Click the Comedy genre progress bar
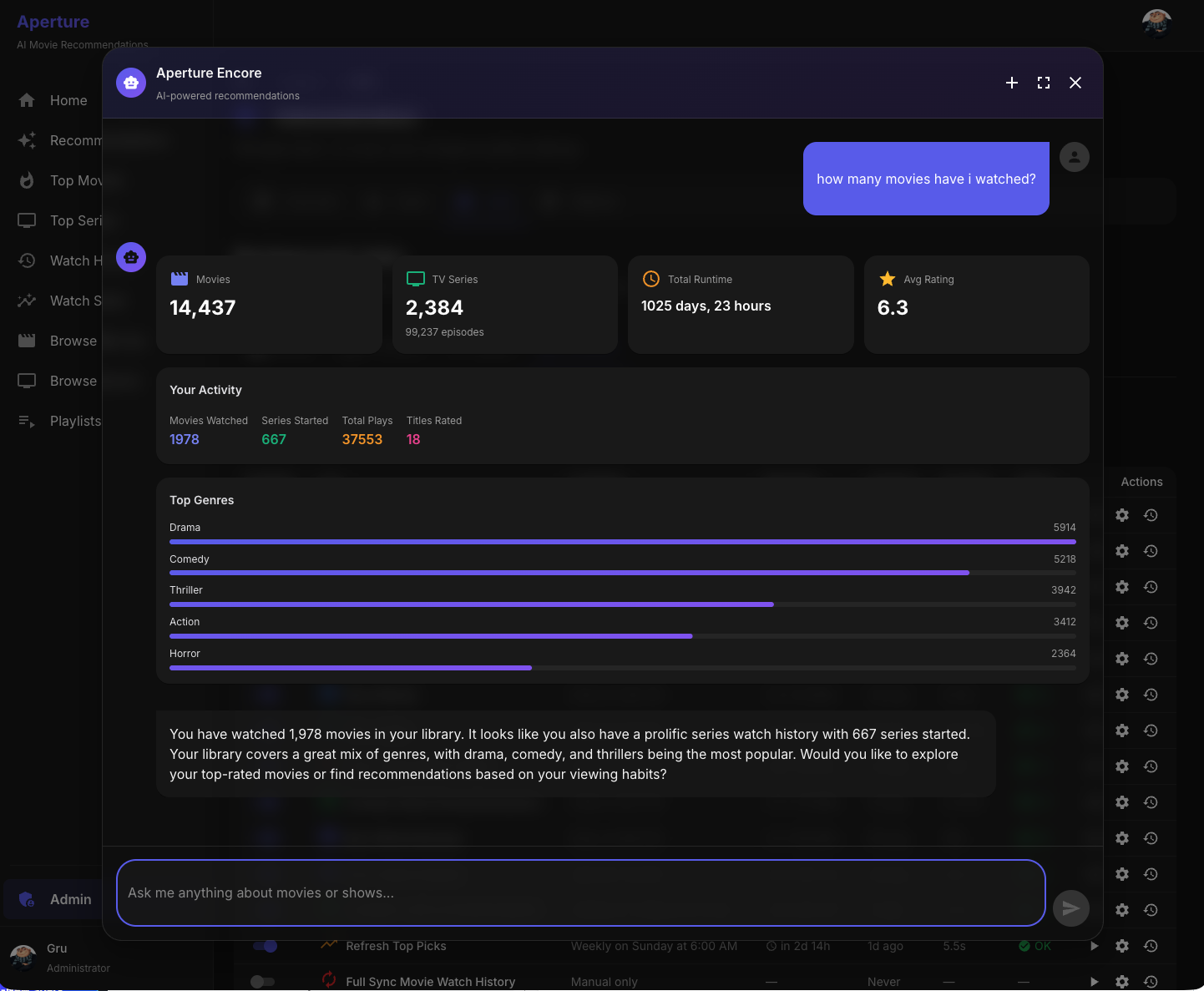The image size is (1204, 991). tap(623, 573)
